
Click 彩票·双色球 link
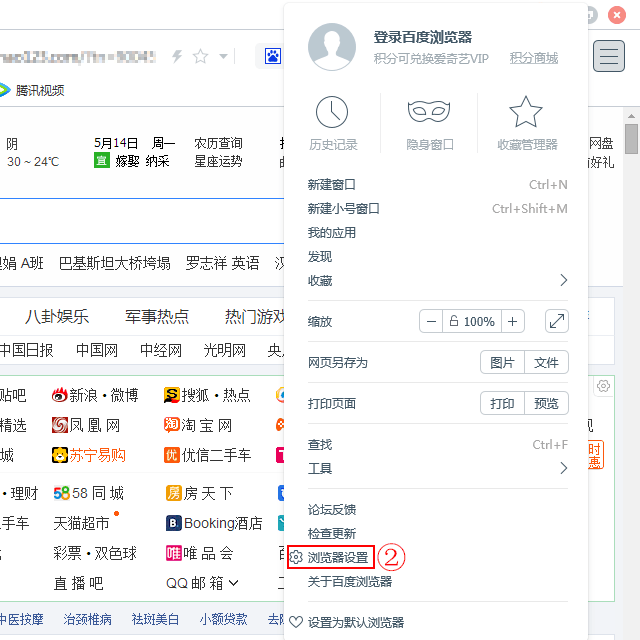pos(95,553)
